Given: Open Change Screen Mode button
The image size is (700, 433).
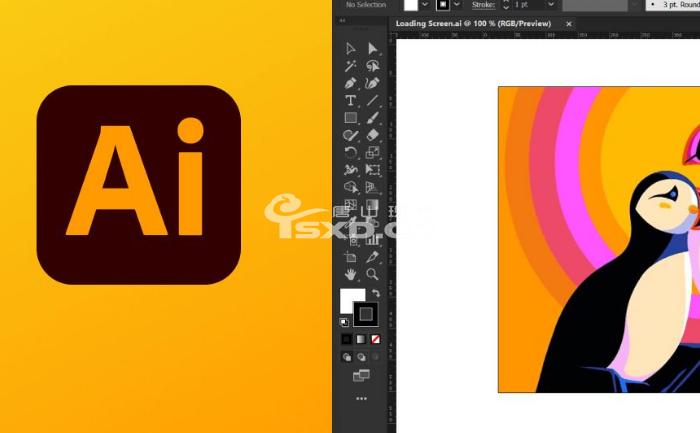Looking at the screenshot, I should point(361,375).
